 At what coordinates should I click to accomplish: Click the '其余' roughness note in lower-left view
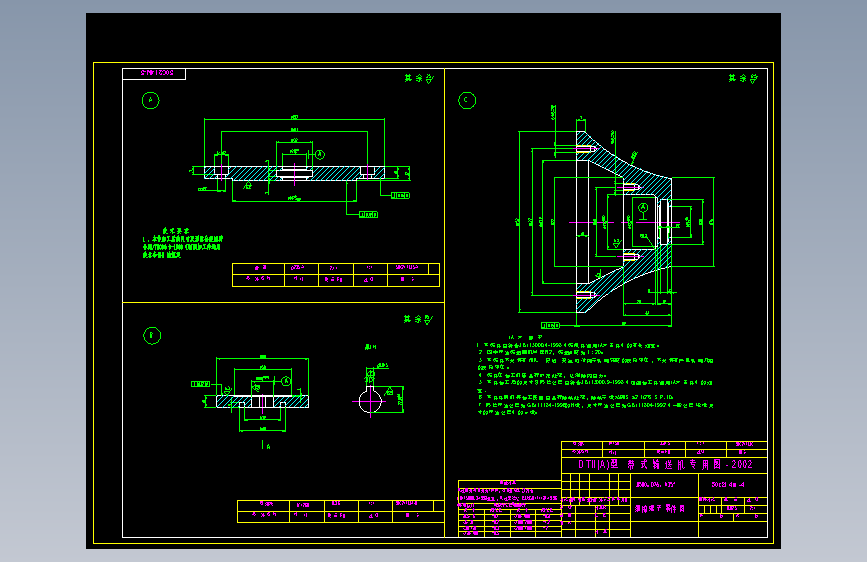coord(418,319)
